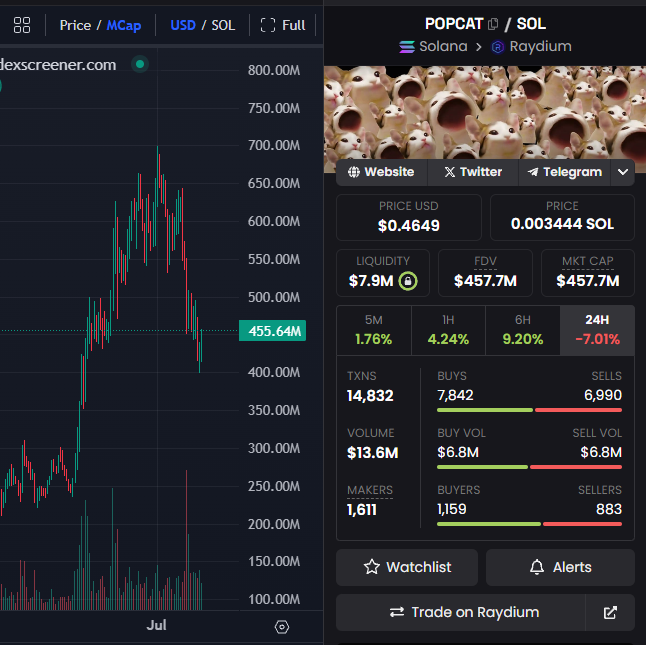Open the Solana chain link
Screen dimensions: 646x645
[x=433, y=47]
